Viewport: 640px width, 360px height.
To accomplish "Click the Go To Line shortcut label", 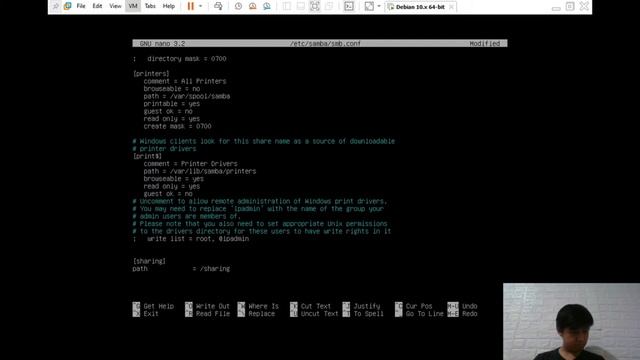I will pos(424,314).
